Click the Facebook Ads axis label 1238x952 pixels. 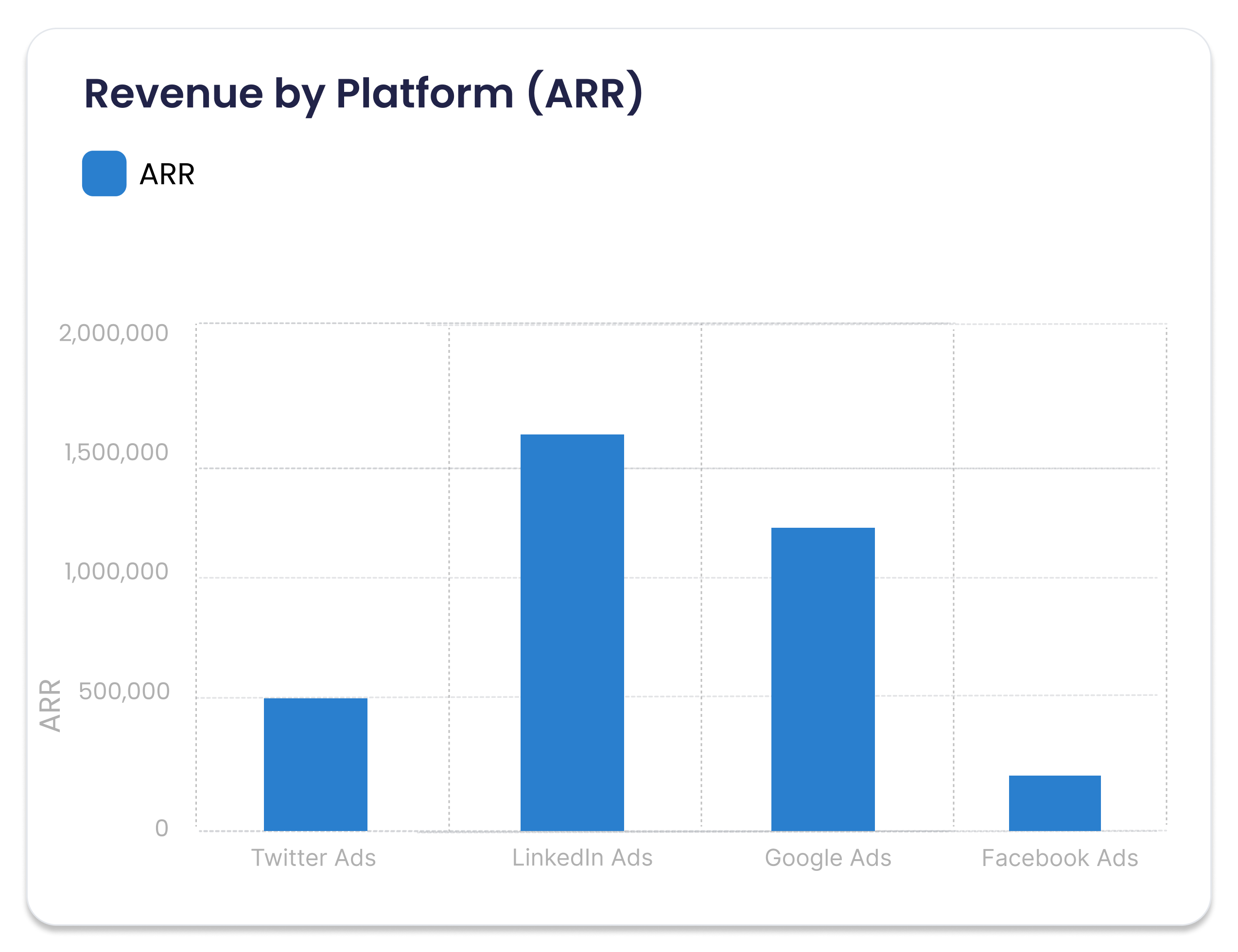point(1060,858)
